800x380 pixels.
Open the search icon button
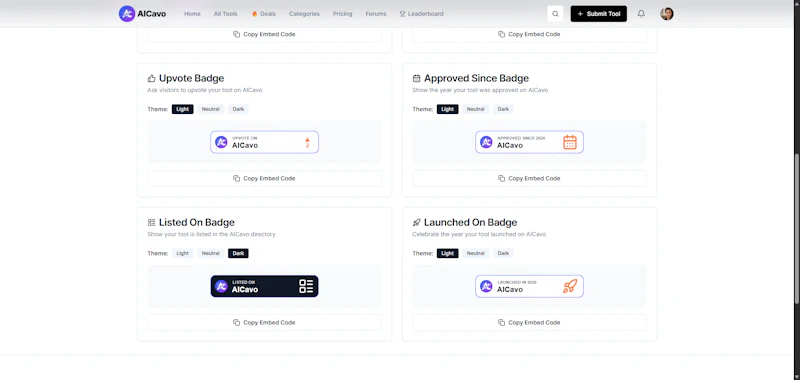click(555, 14)
